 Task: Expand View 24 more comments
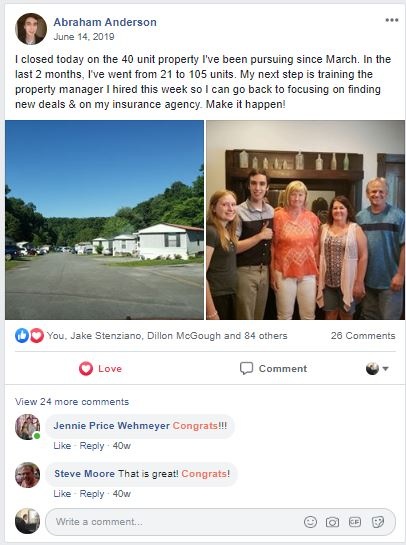(72, 401)
